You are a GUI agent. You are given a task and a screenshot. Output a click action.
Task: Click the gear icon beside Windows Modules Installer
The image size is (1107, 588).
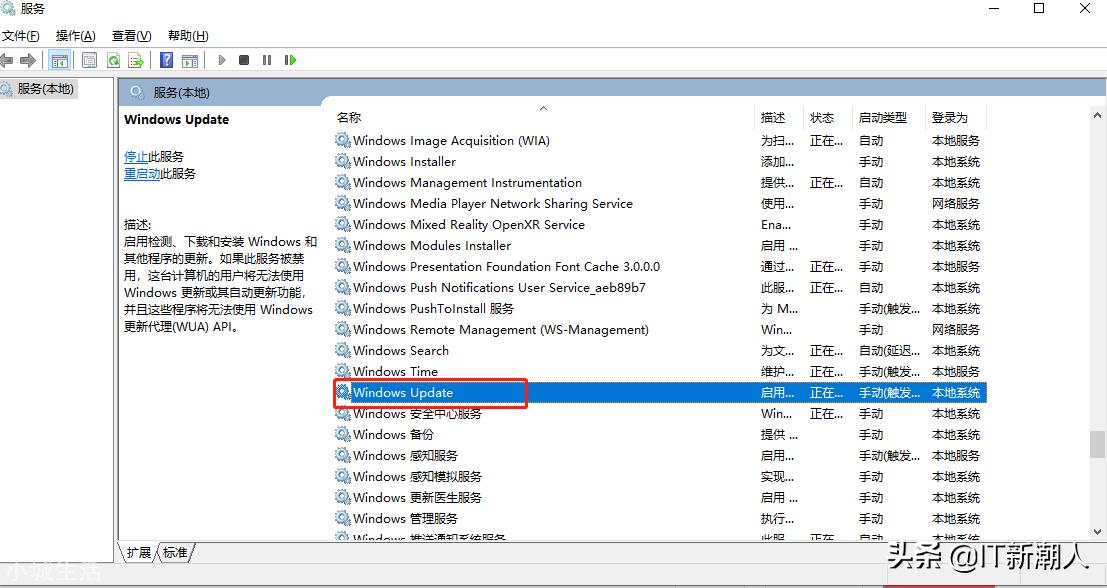[343, 246]
